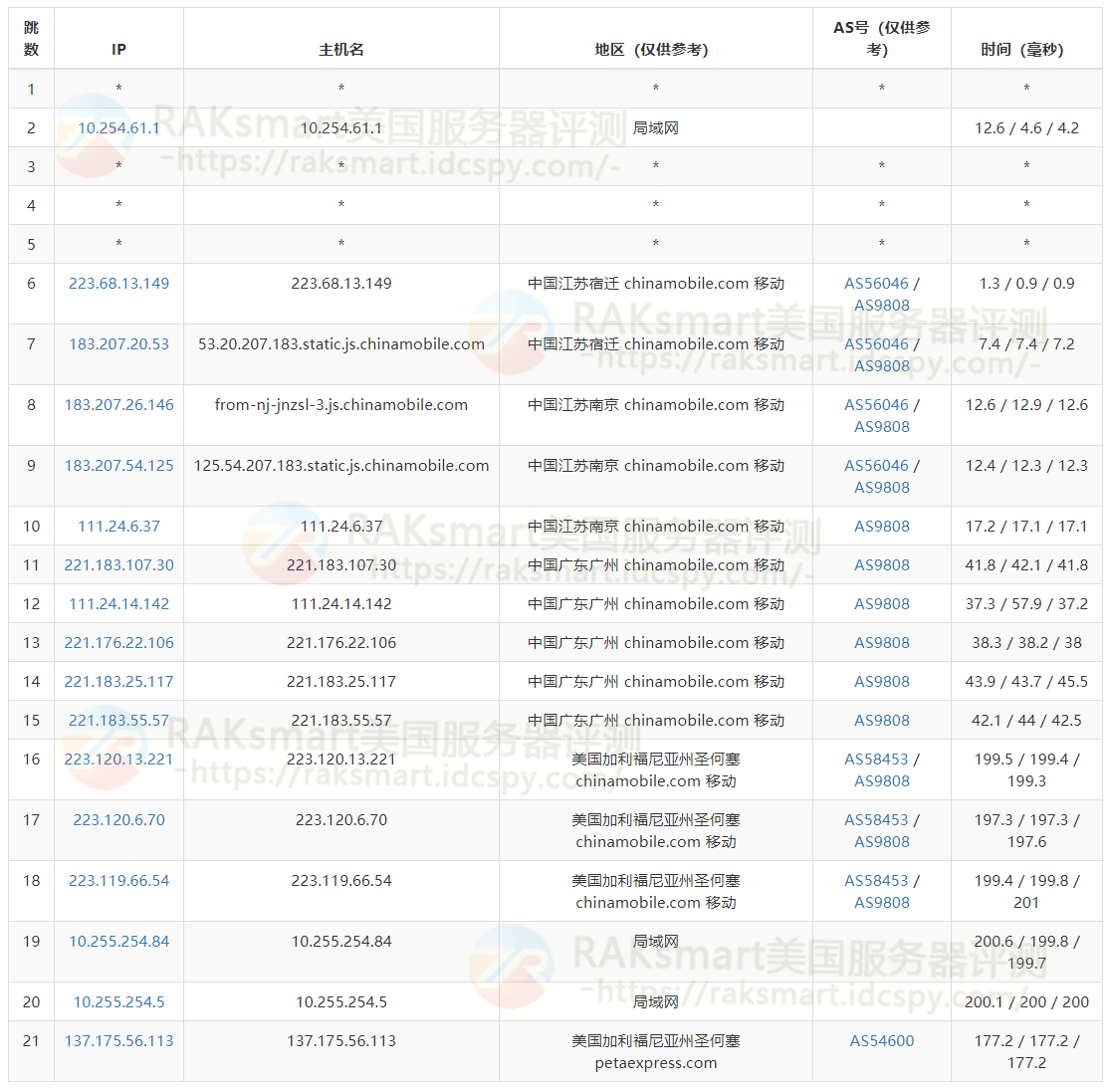Open IP link 111.24.14.142
This screenshot has height=1092, width=1109.
(118, 604)
